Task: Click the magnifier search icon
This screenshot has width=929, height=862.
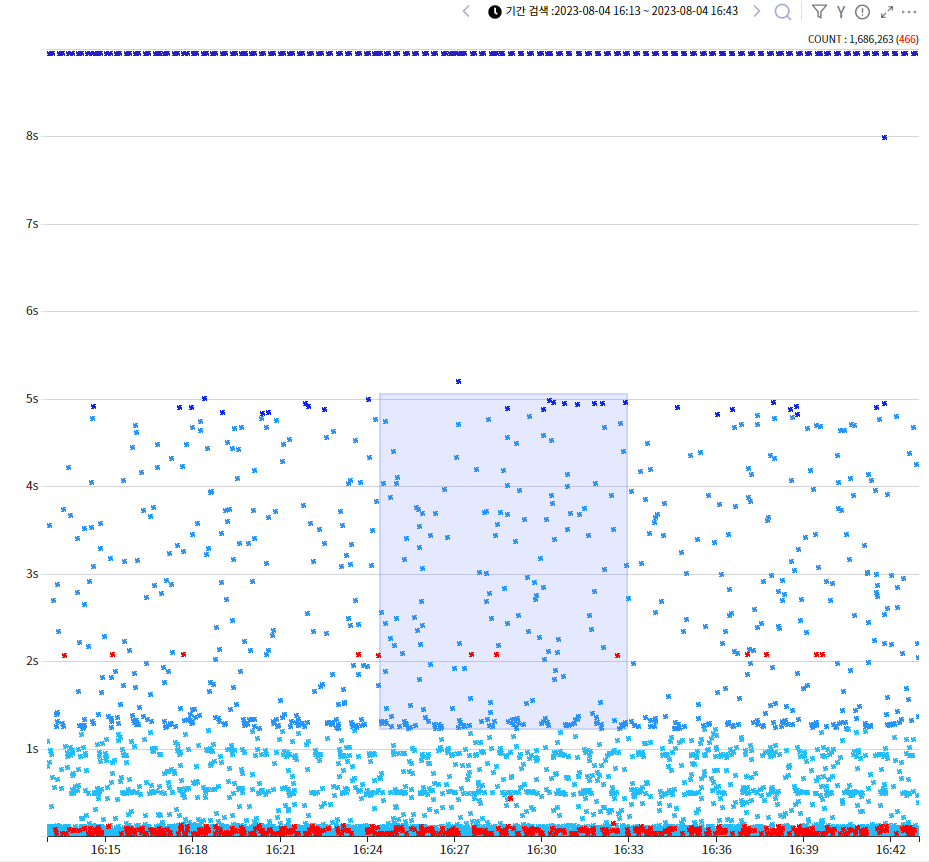Action: click(783, 12)
